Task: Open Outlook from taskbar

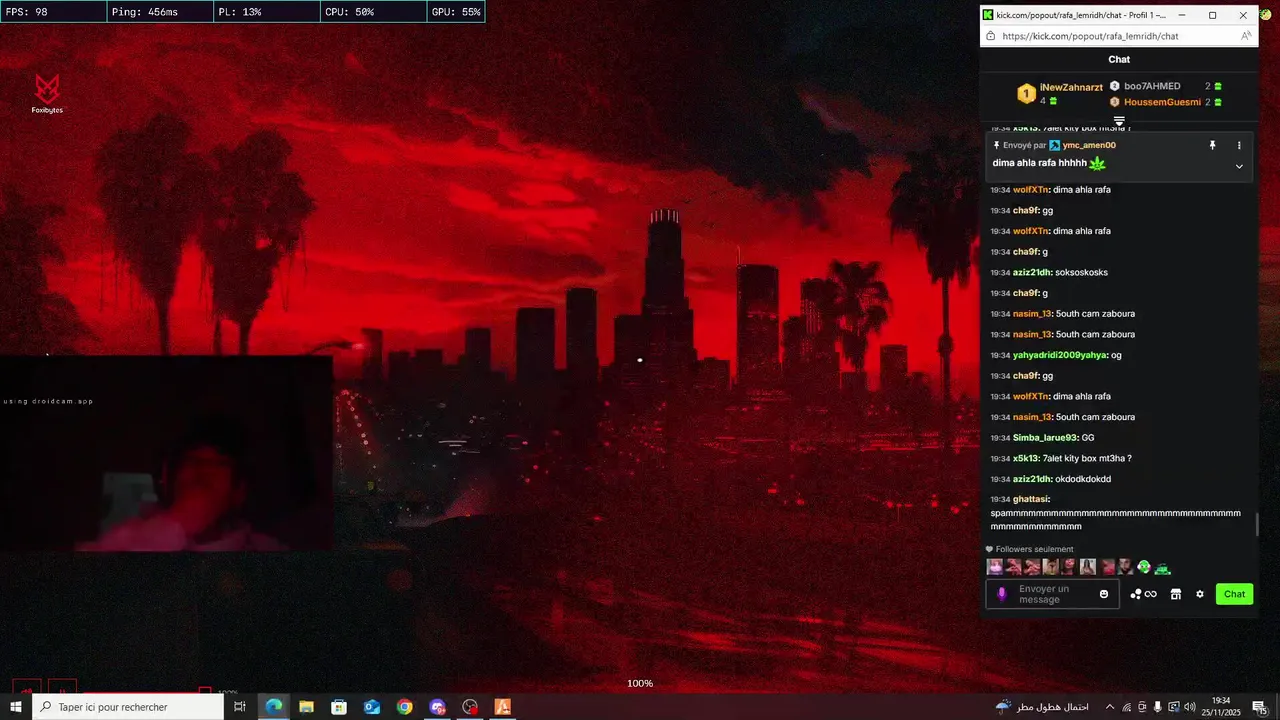Action: tap(372, 707)
